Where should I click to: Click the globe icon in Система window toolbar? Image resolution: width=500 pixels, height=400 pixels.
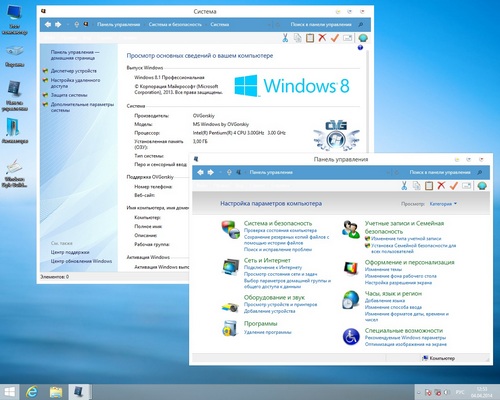coord(363,38)
